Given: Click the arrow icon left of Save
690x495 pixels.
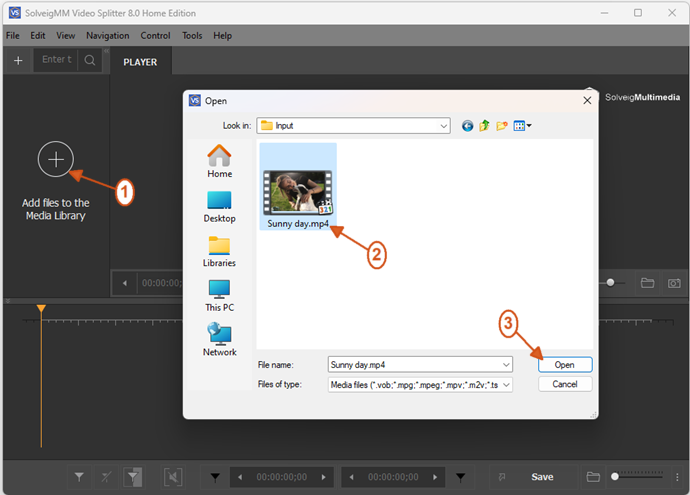Looking at the screenshot, I should (502, 477).
